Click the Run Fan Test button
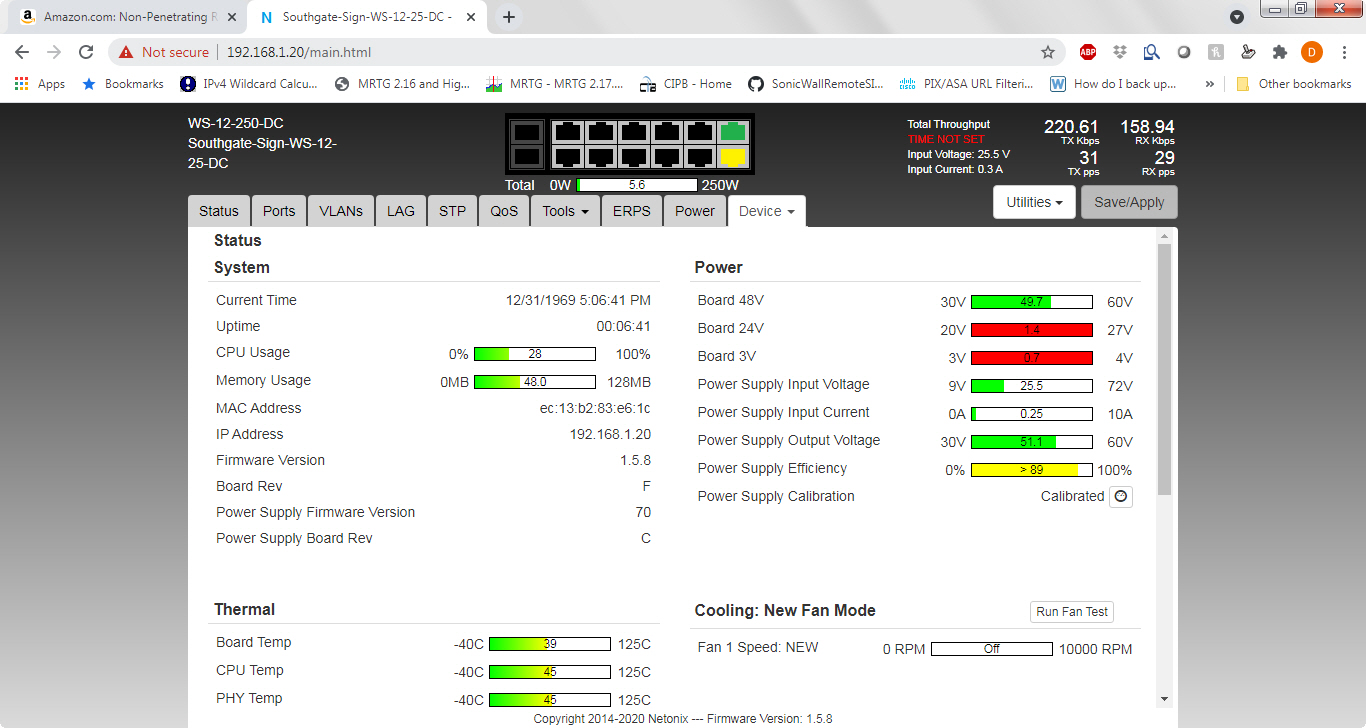The image size is (1366, 728). 1072,612
